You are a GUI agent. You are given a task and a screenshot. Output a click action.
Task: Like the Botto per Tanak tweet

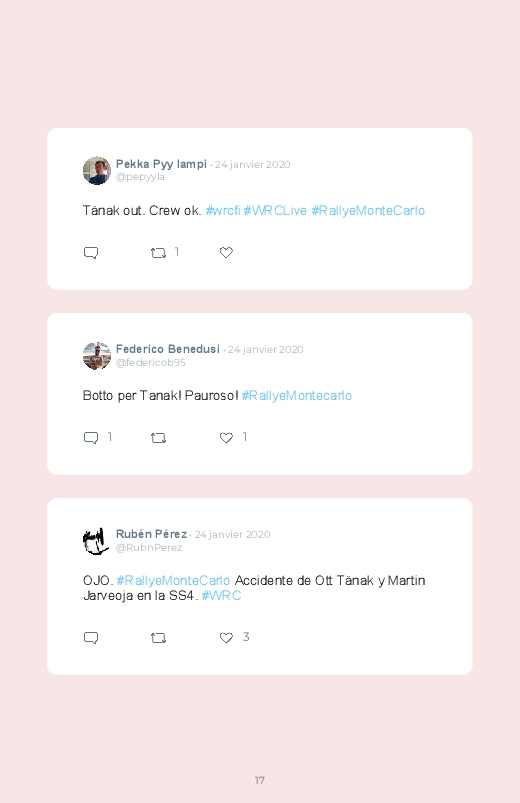tap(226, 438)
